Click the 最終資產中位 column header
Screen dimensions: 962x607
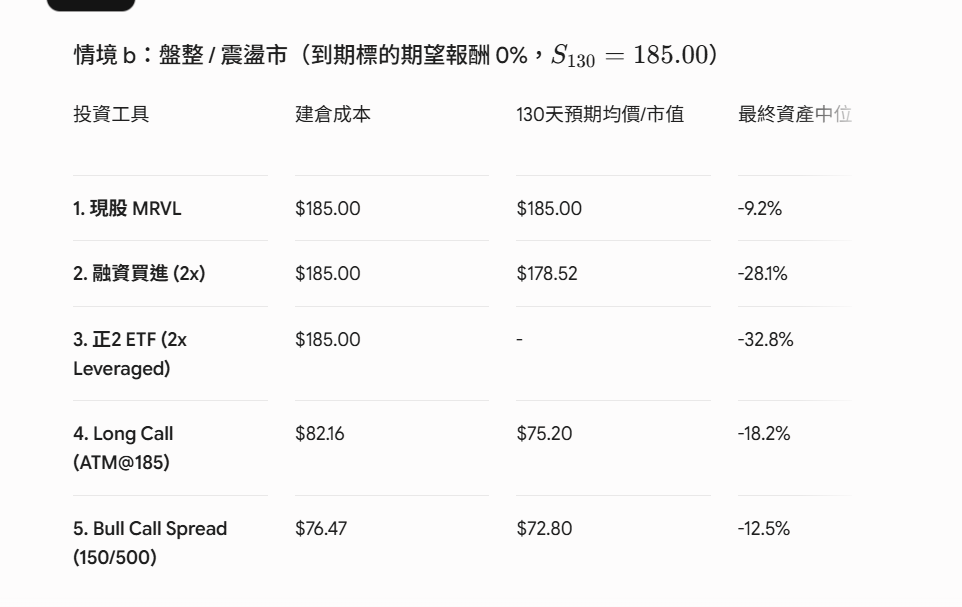coord(795,114)
